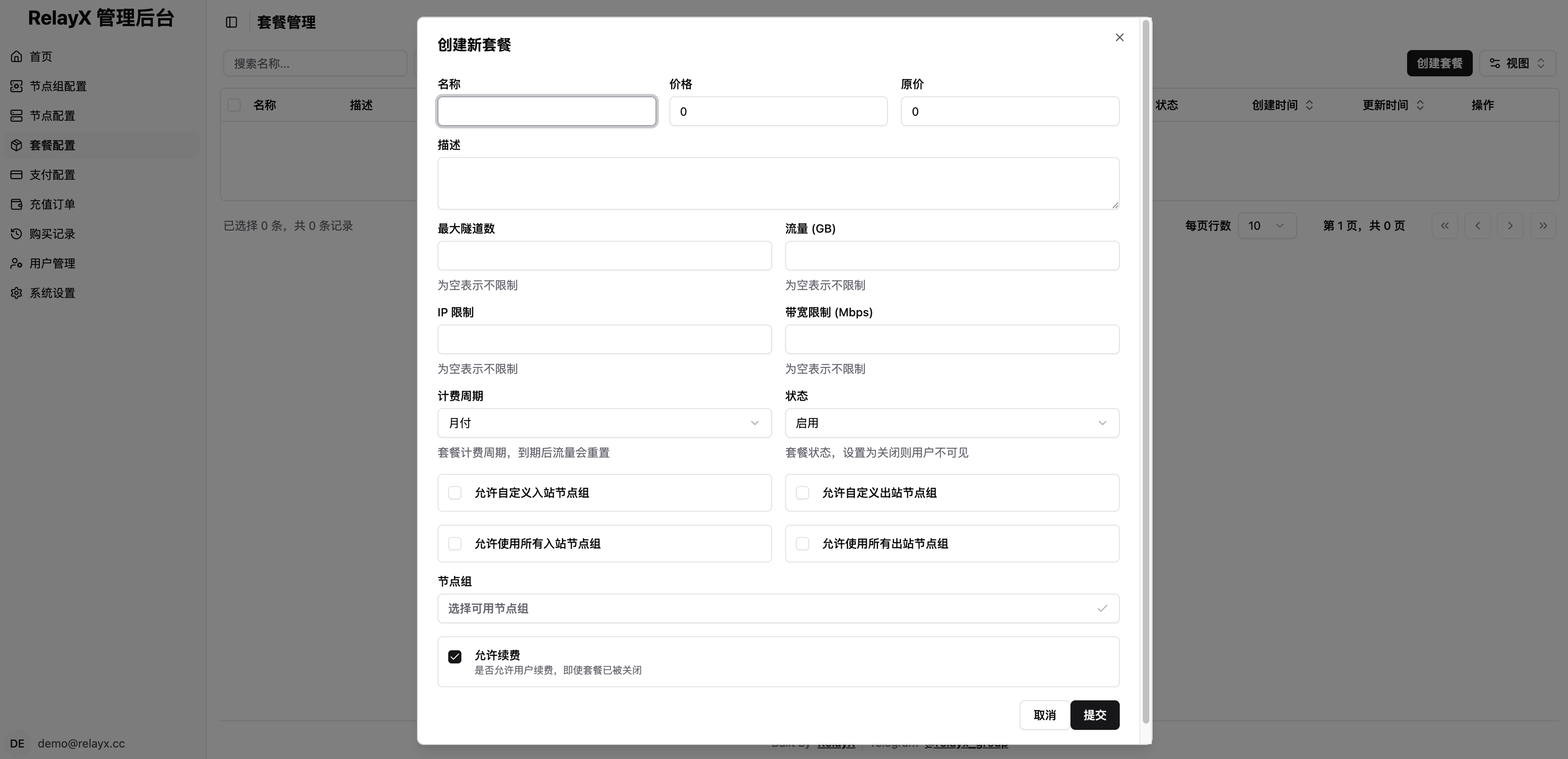Click the wallet icon for 充值订单
1568x759 pixels.
click(x=16, y=204)
